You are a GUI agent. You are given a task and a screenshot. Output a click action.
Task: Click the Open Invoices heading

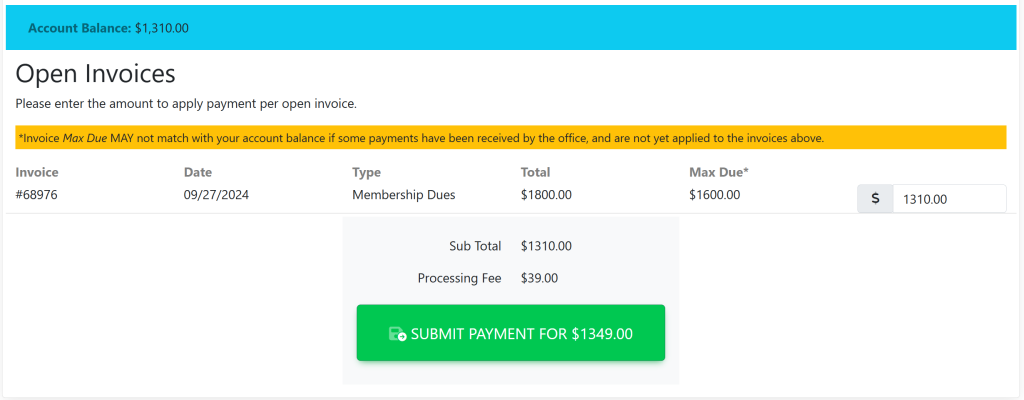(96, 73)
